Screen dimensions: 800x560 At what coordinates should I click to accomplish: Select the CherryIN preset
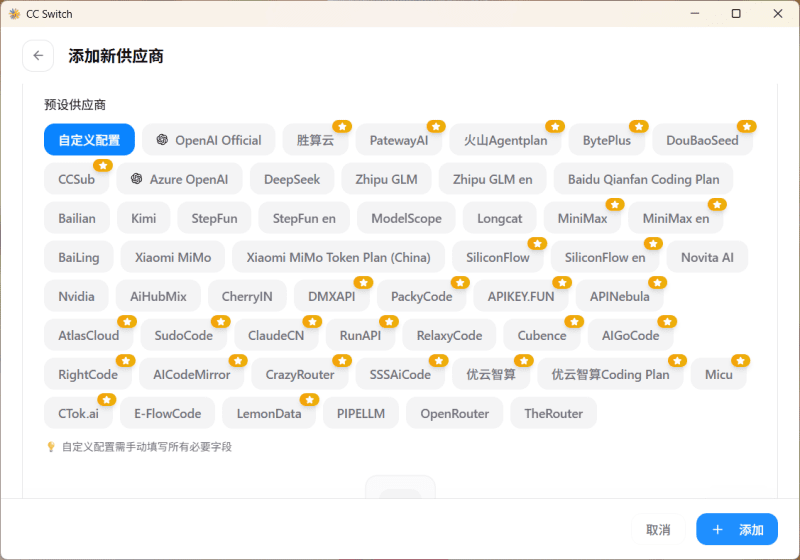[x=247, y=296]
